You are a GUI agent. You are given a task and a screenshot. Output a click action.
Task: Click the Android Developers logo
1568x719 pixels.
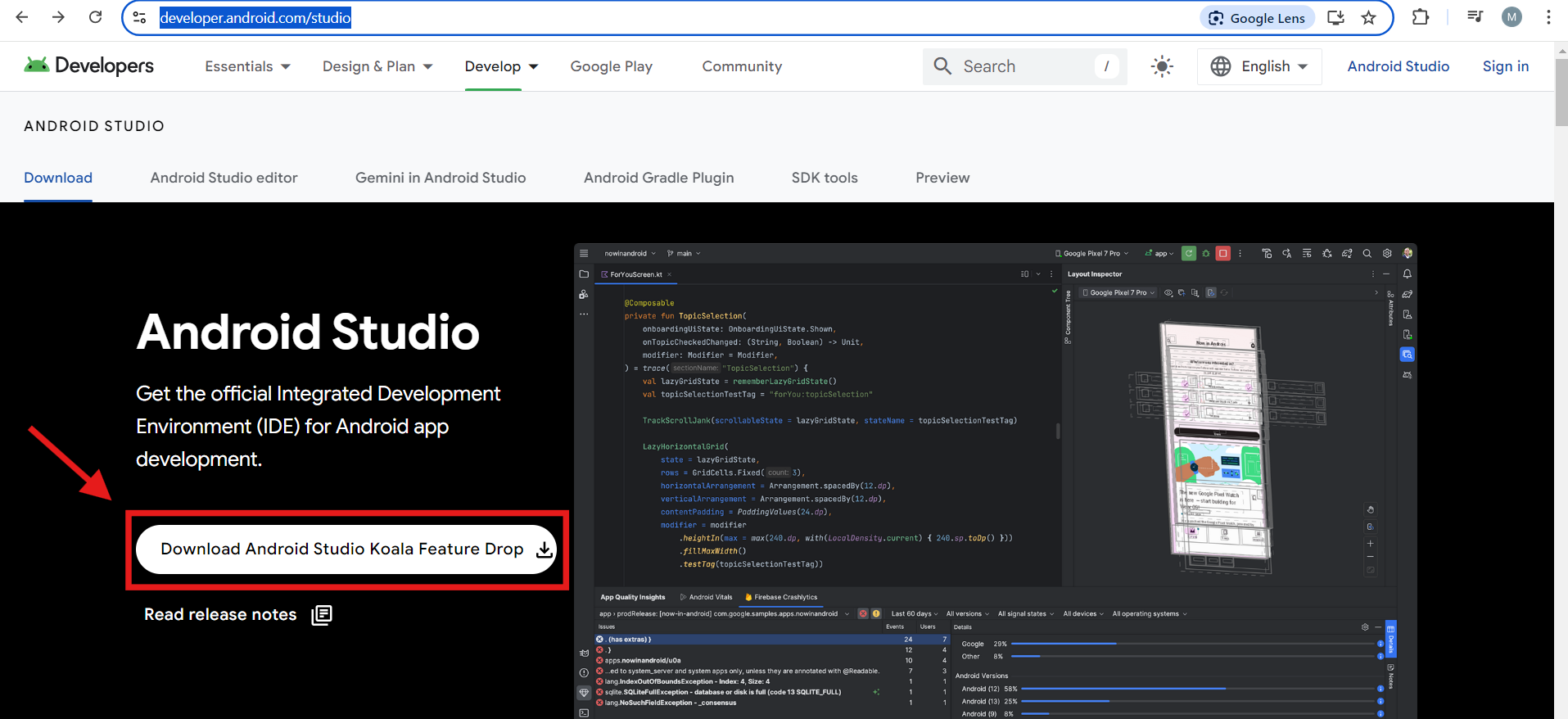click(88, 66)
